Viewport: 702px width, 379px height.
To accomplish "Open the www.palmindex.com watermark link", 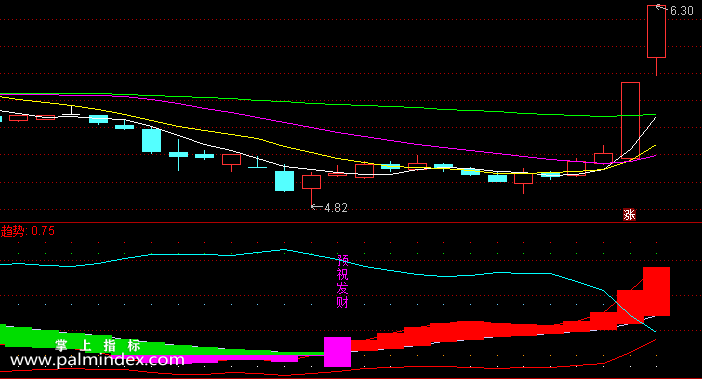I will [97, 360].
